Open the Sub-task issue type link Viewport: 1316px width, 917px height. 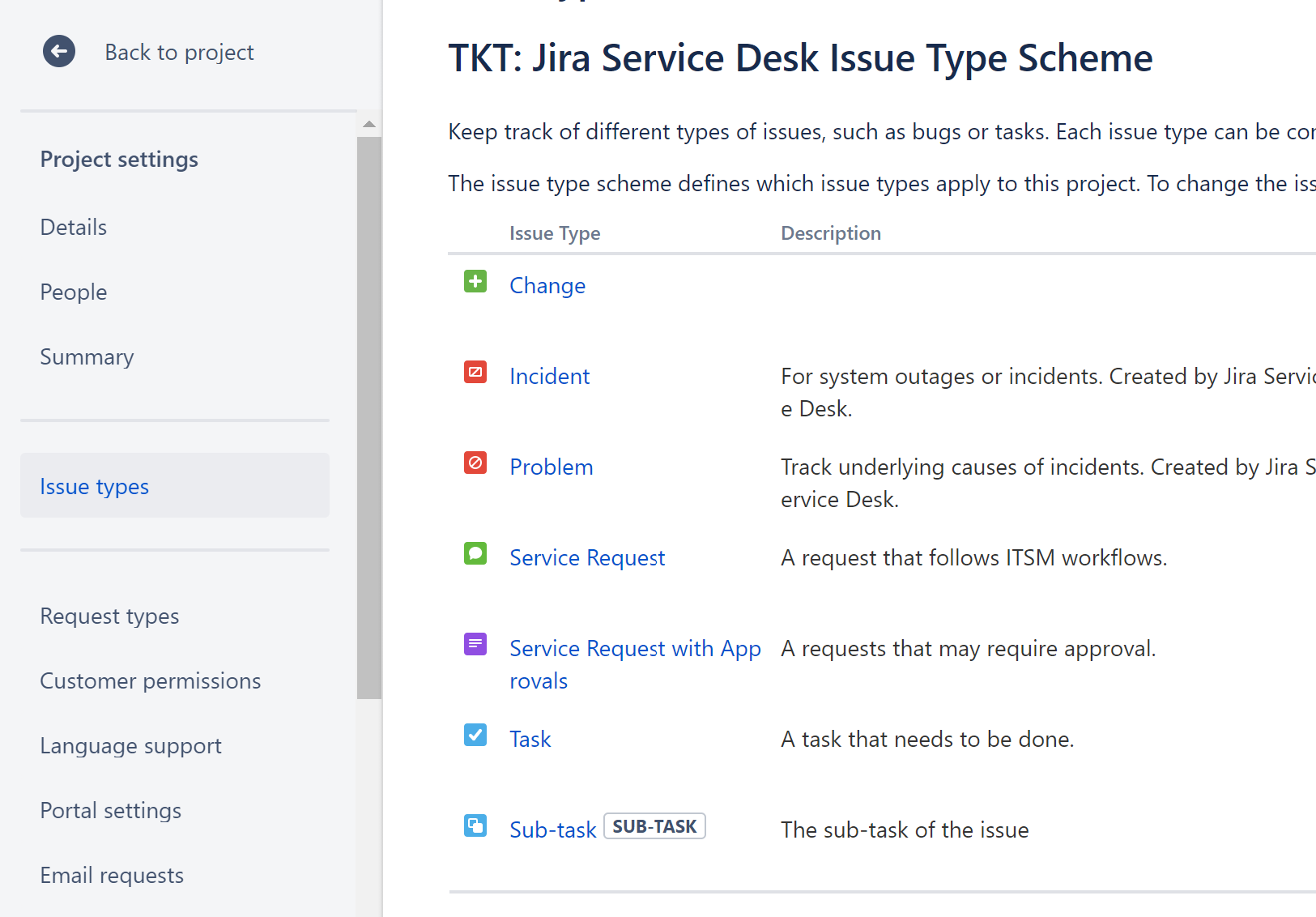[553, 830]
